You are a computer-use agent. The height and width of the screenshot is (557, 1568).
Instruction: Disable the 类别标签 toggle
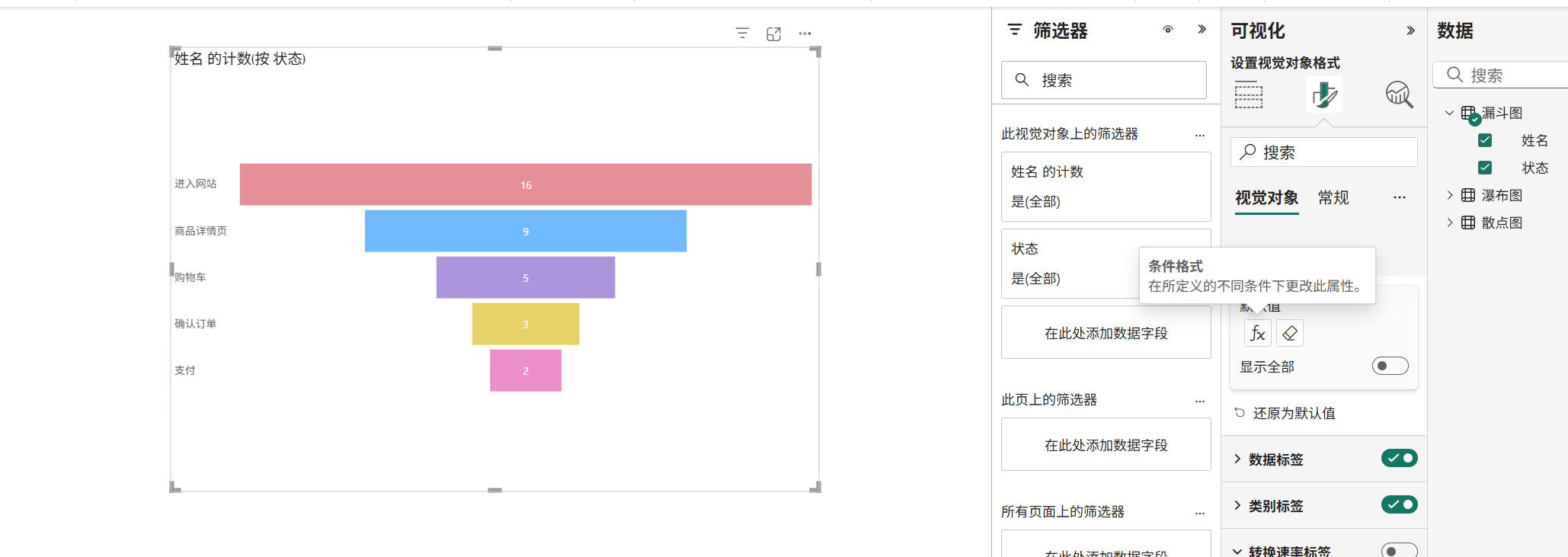[1399, 504]
